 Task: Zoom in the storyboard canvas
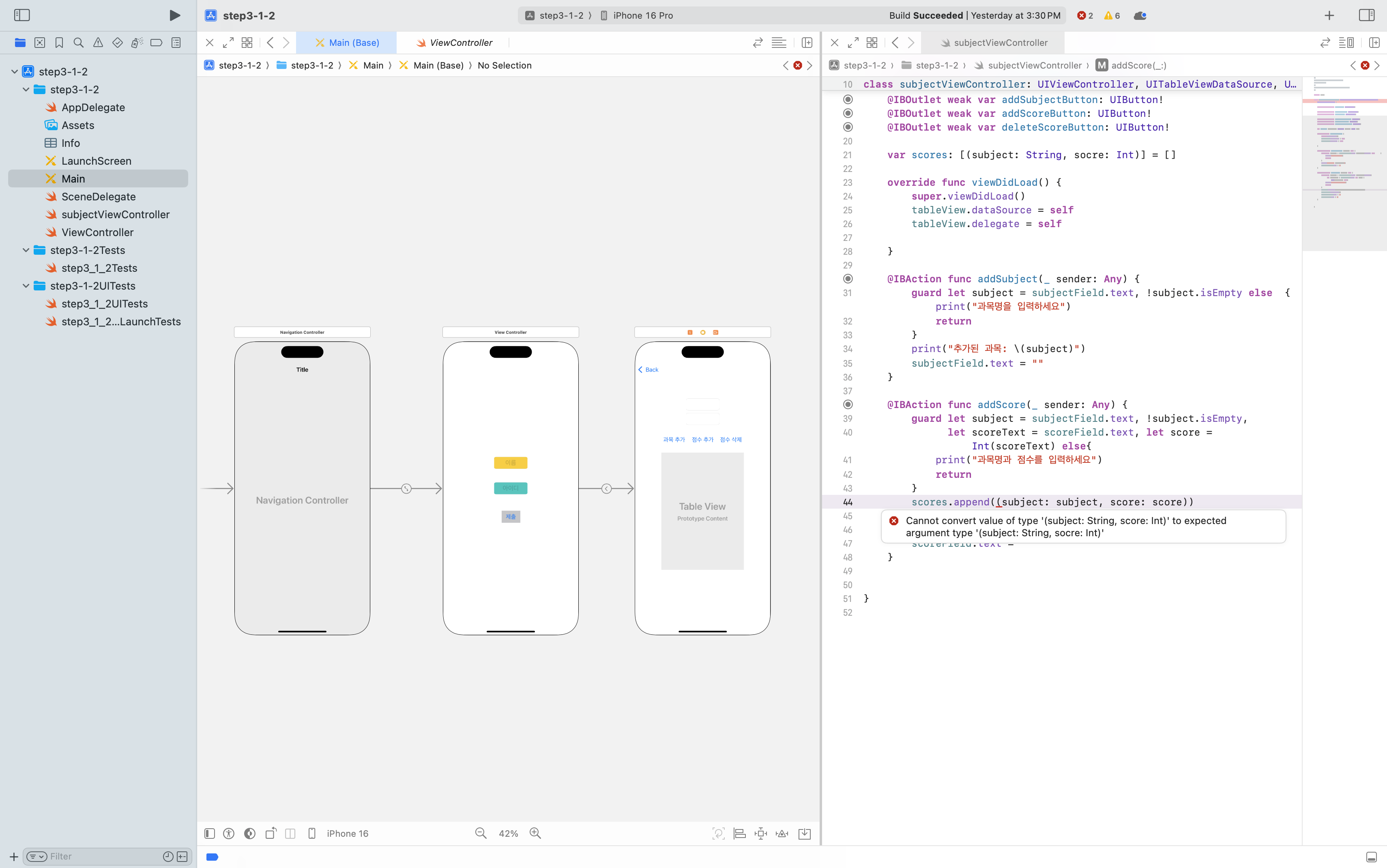(x=535, y=833)
